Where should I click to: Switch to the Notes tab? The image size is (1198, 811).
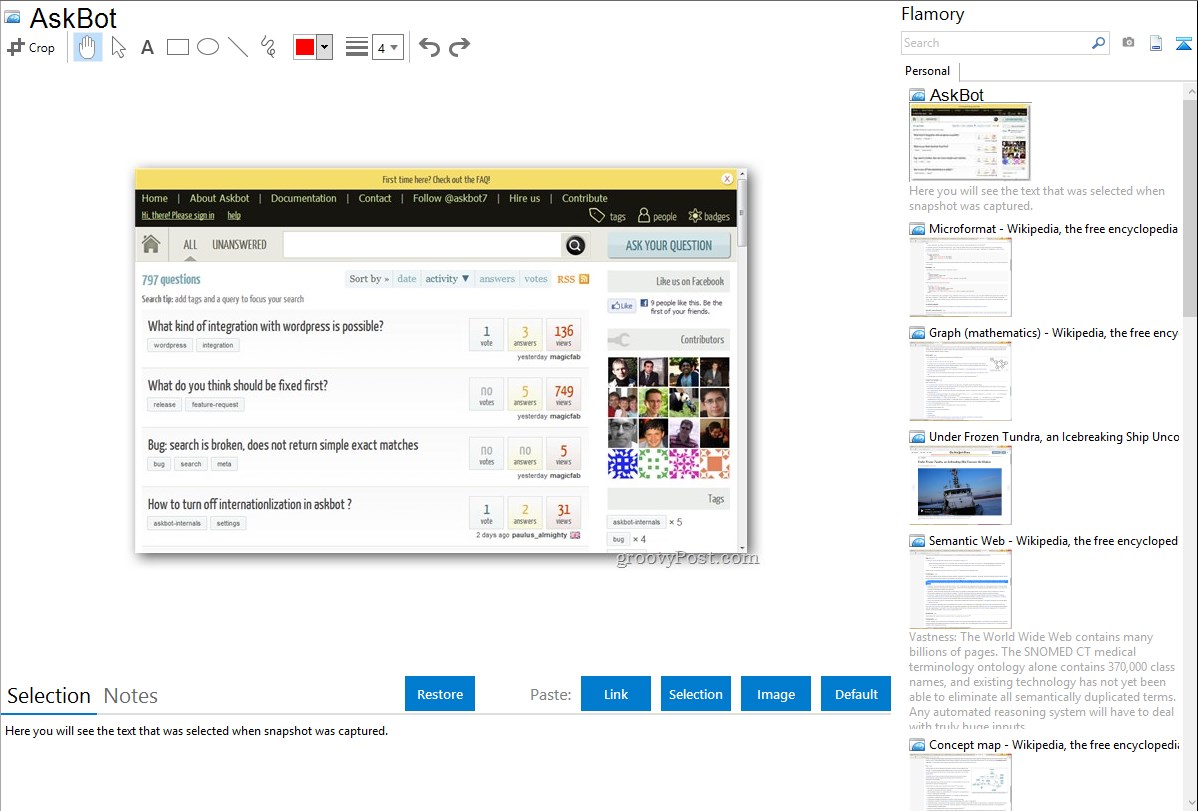point(131,696)
